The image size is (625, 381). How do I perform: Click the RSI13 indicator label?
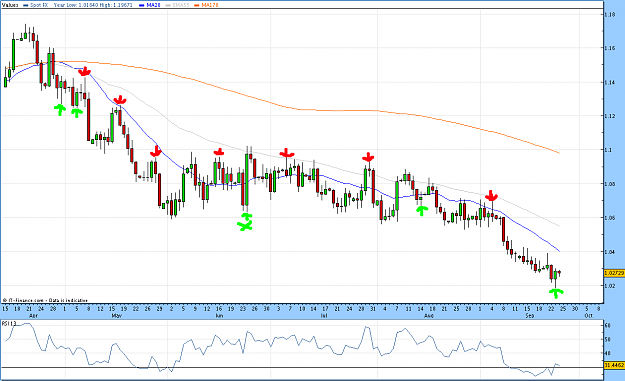click(9, 324)
